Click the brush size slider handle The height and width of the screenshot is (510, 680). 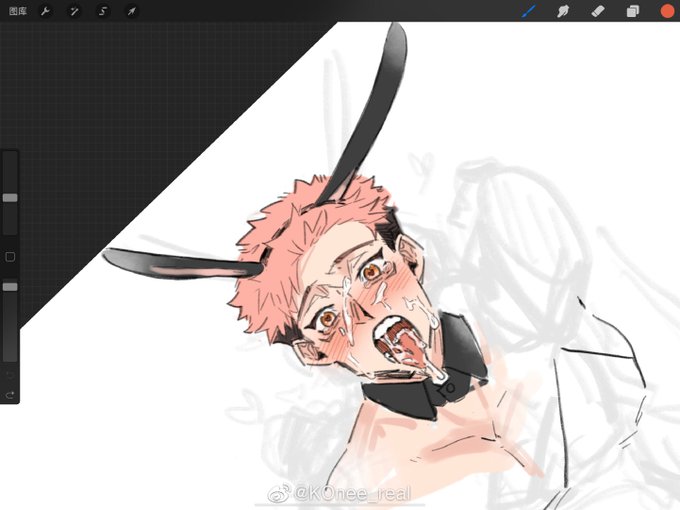click(x=10, y=198)
